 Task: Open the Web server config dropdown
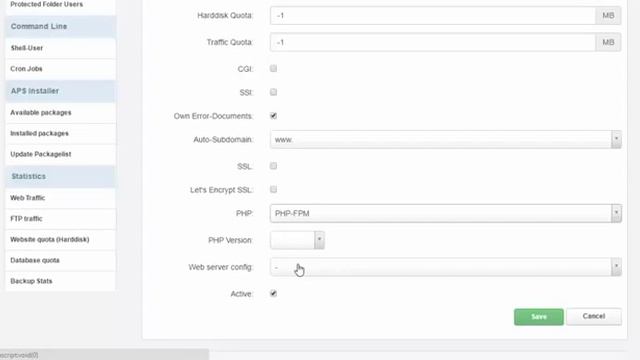click(x=446, y=267)
